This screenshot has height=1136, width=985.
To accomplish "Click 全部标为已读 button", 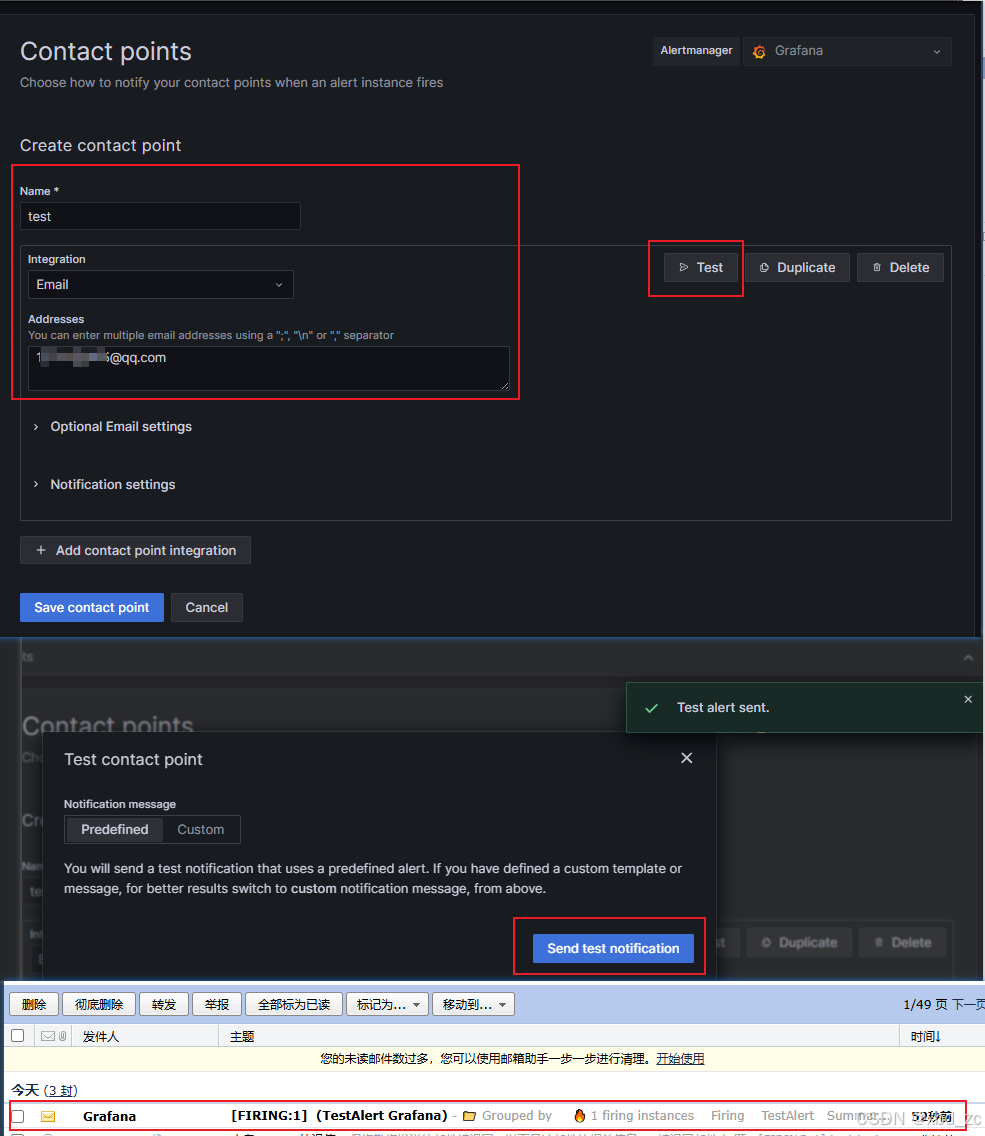I will pos(294,1004).
